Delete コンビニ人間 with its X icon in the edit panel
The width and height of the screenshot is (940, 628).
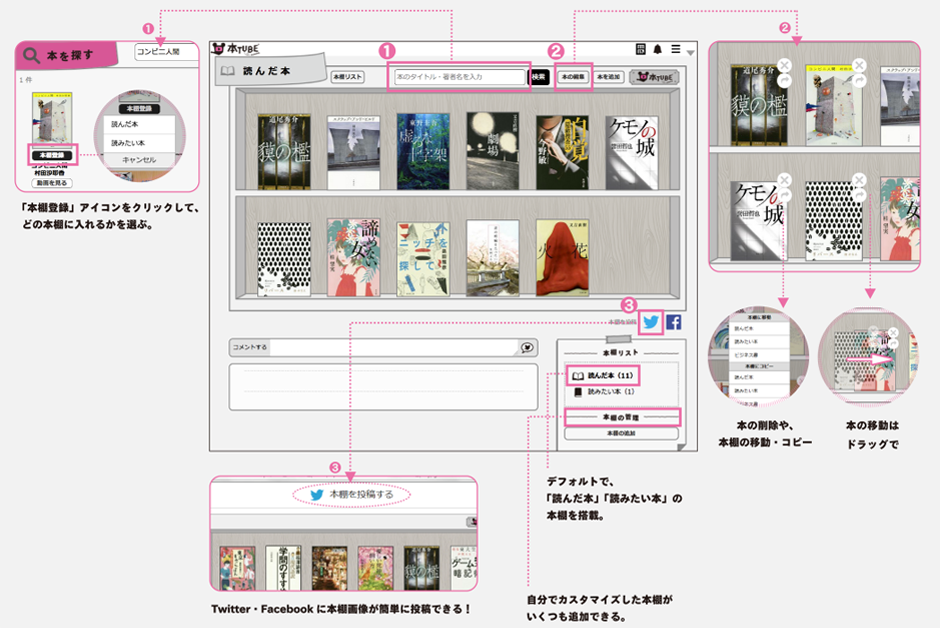pos(859,65)
